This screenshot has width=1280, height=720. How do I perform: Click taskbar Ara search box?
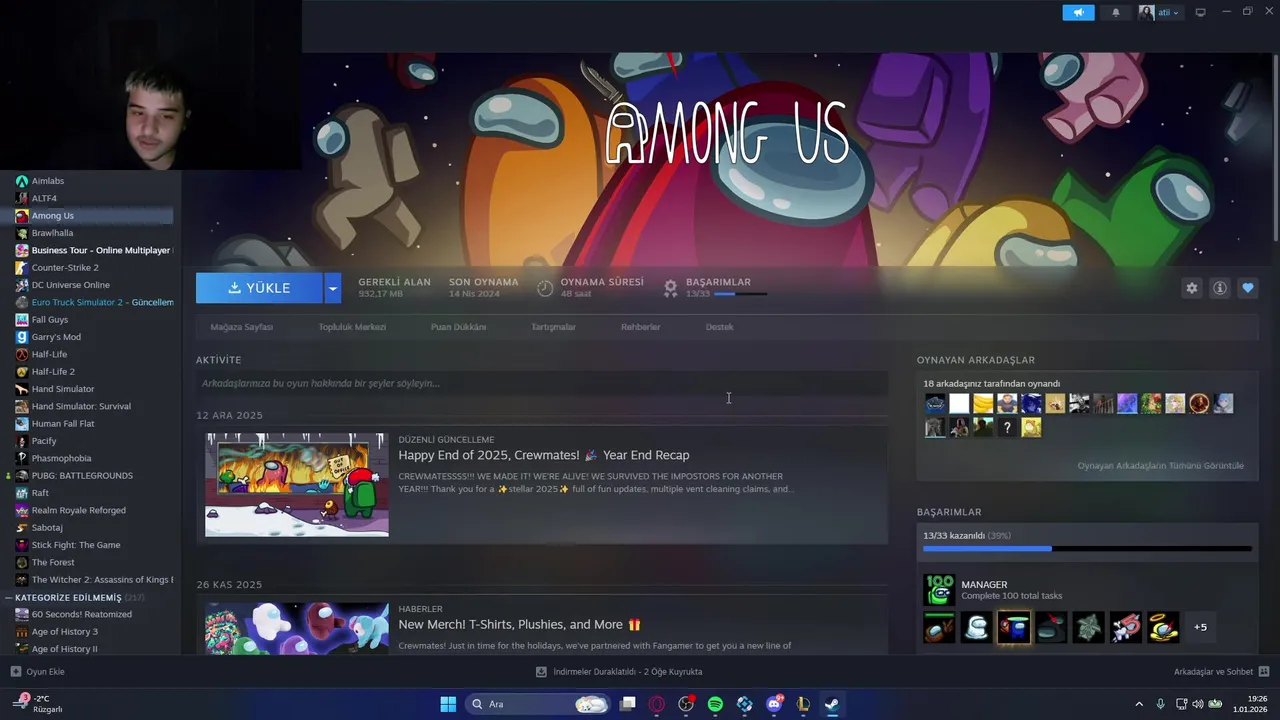pyautogui.click(x=538, y=704)
